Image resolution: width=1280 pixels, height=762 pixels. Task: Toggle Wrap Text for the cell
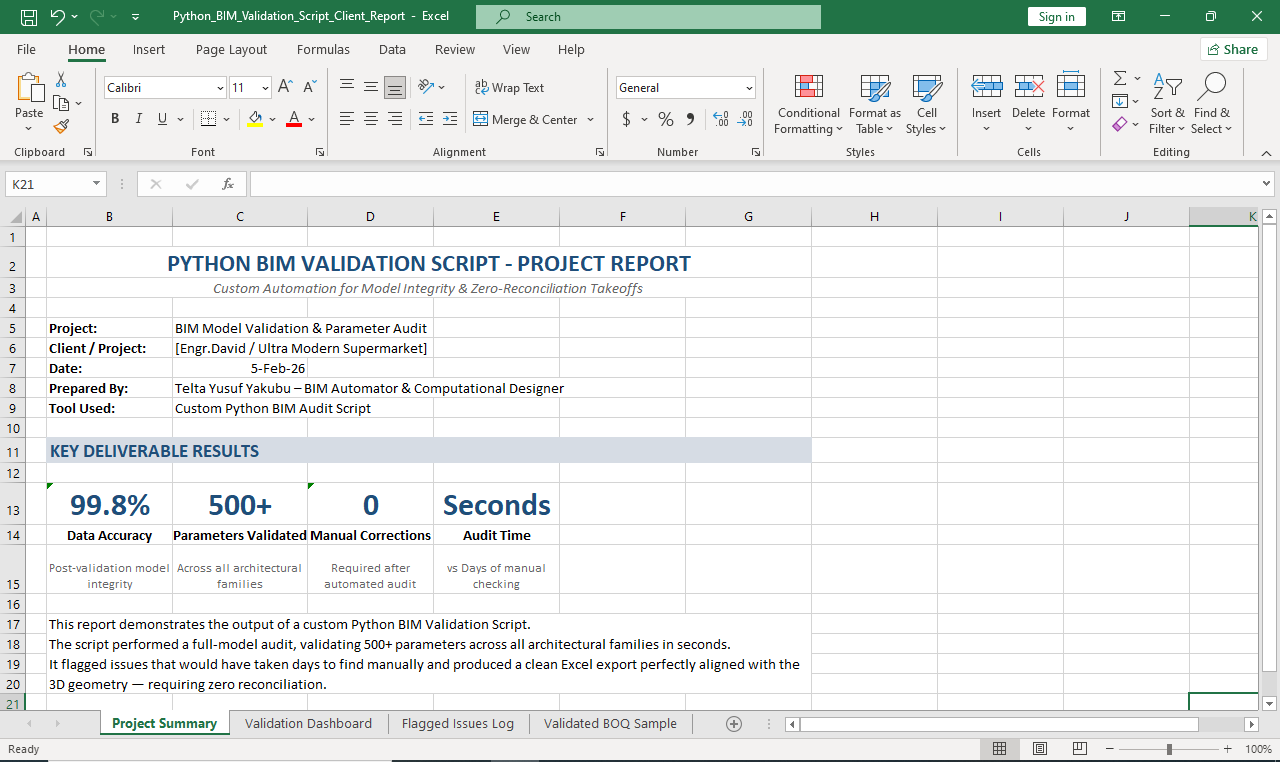pos(509,88)
